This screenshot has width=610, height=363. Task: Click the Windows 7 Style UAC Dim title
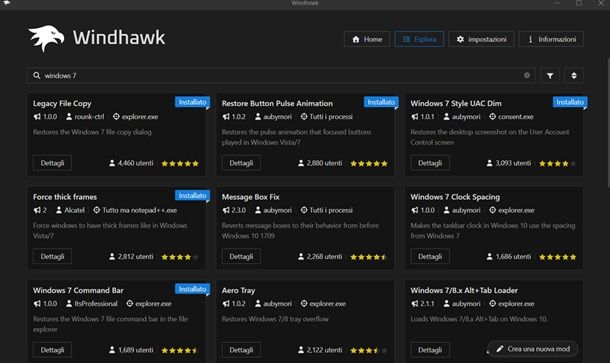pos(456,103)
